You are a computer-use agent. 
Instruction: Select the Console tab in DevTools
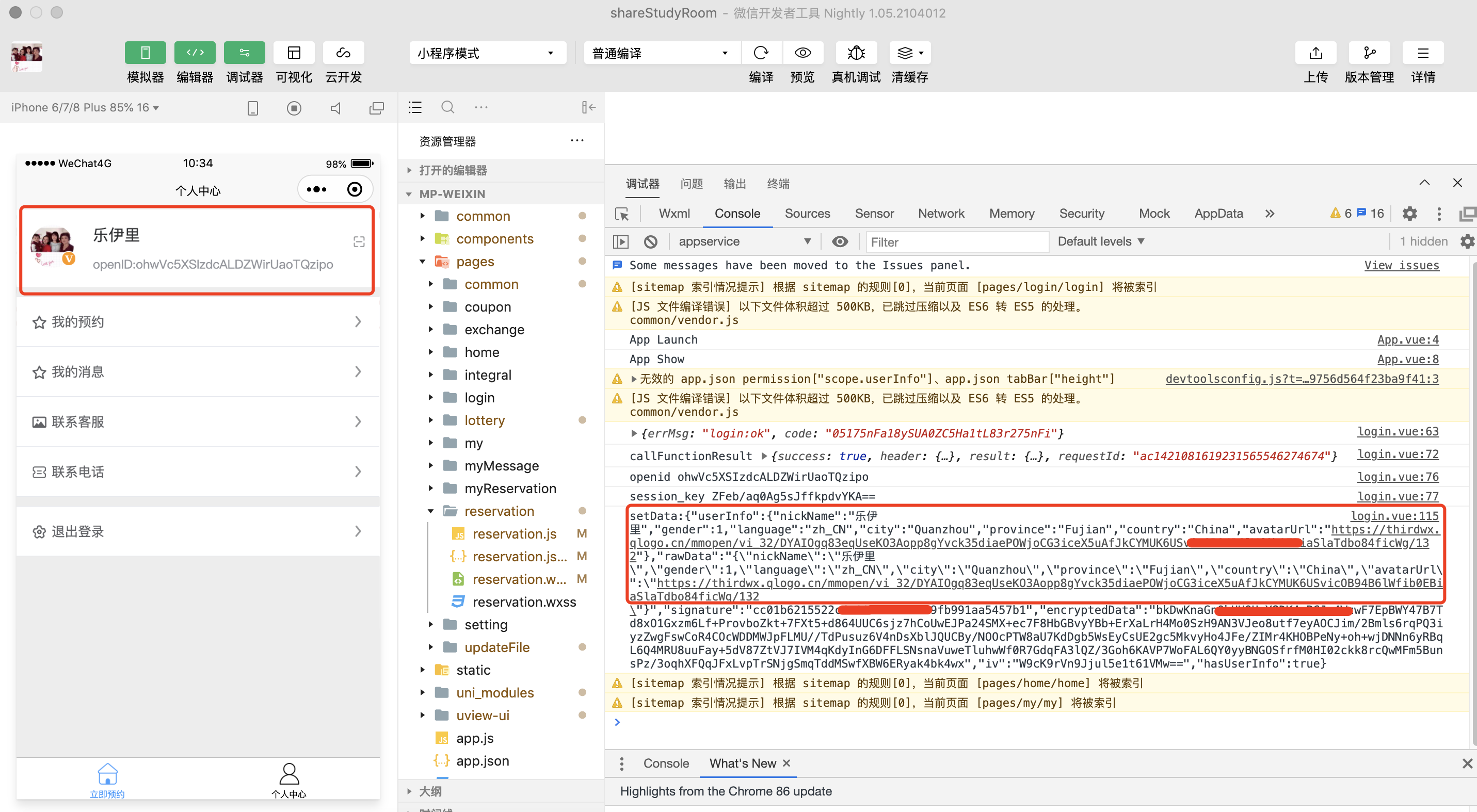click(738, 214)
